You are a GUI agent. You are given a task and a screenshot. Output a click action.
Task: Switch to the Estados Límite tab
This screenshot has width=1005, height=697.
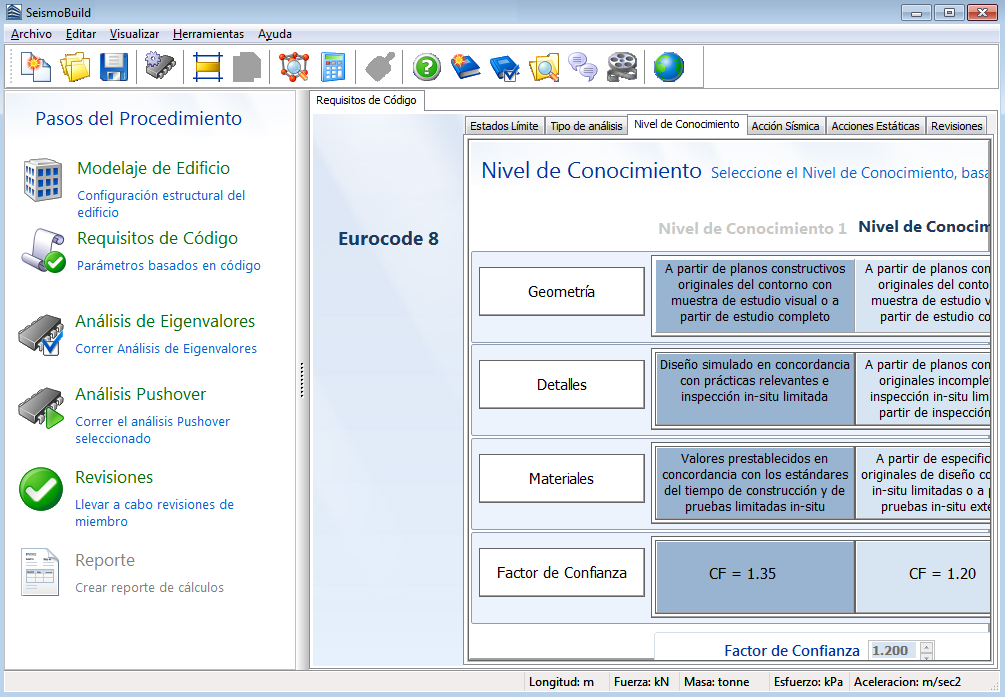pyautogui.click(x=504, y=126)
